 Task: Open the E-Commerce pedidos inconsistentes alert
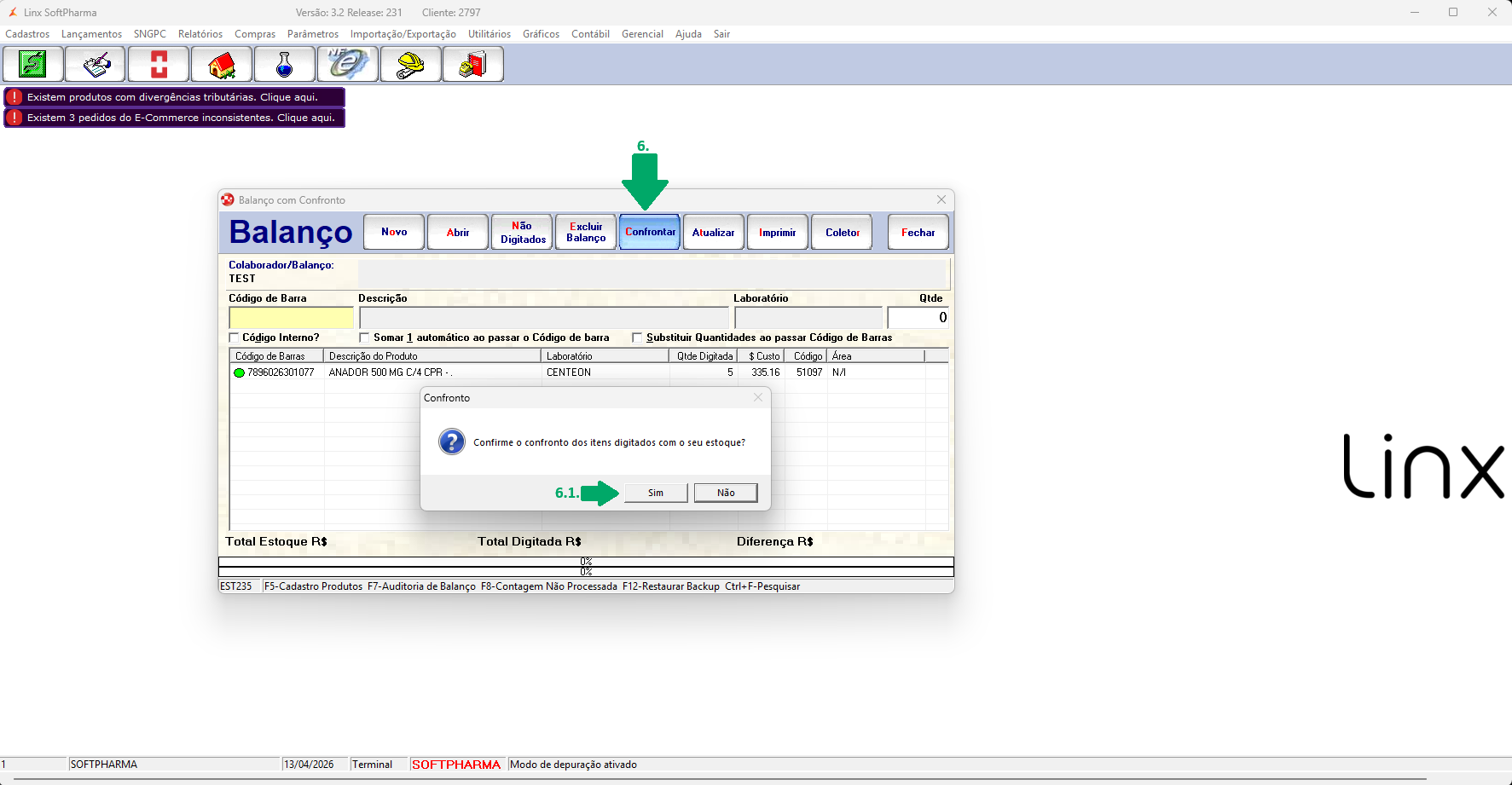(x=174, y=118)
